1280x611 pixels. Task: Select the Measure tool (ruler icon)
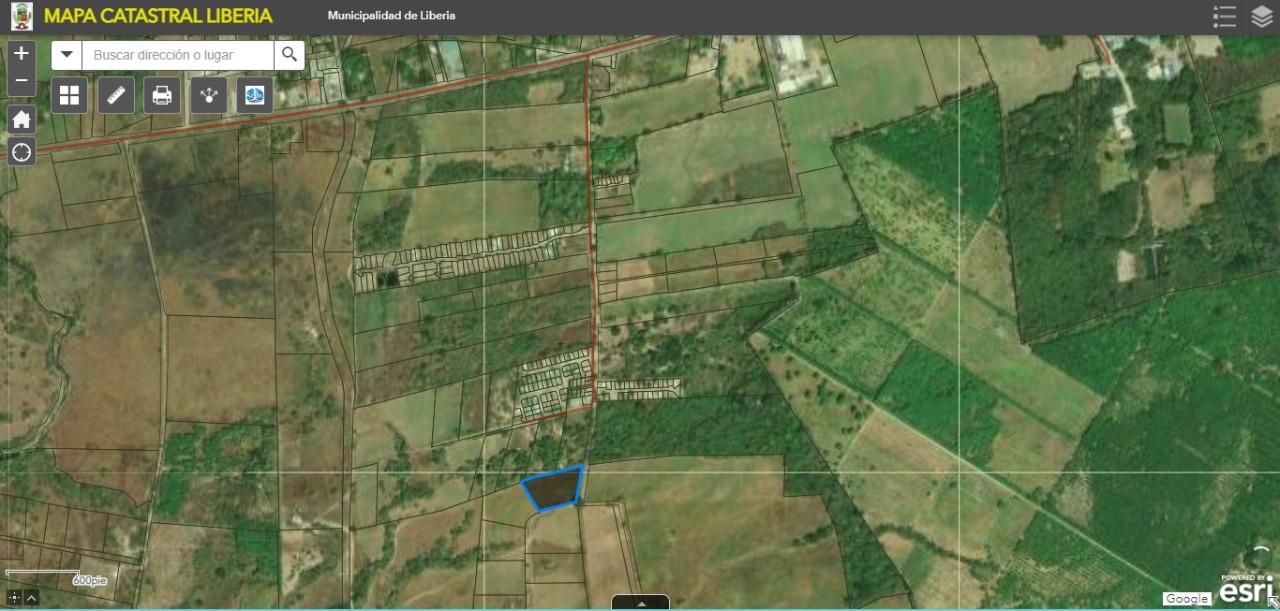115,95
